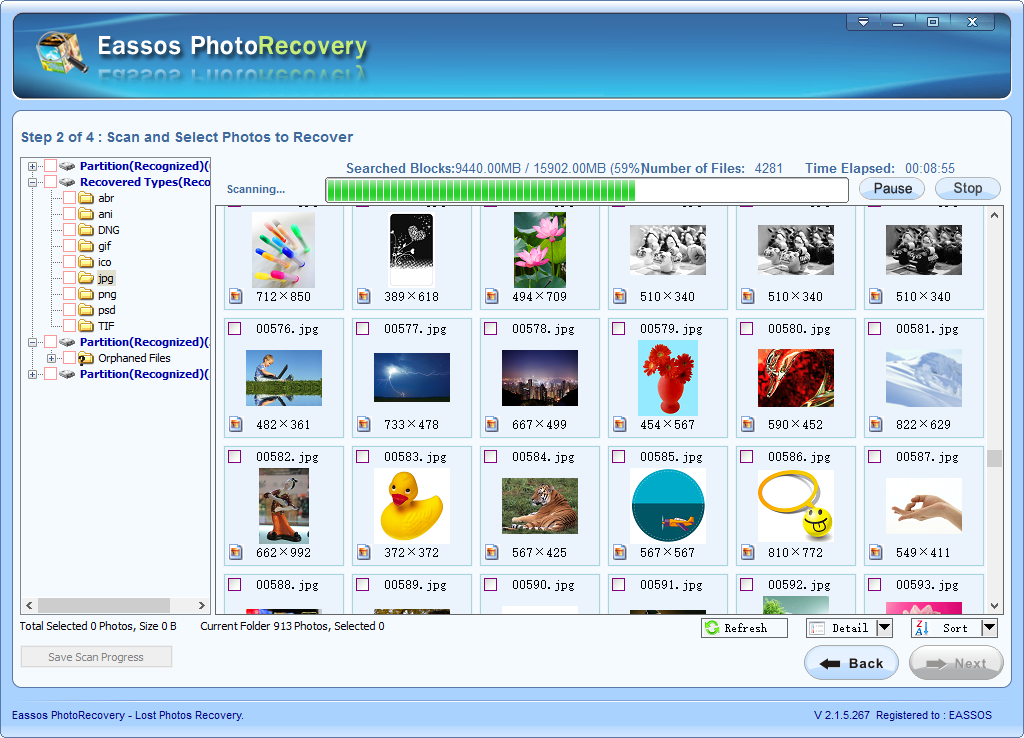Click the file icon beside 494×709

[492, 297]
